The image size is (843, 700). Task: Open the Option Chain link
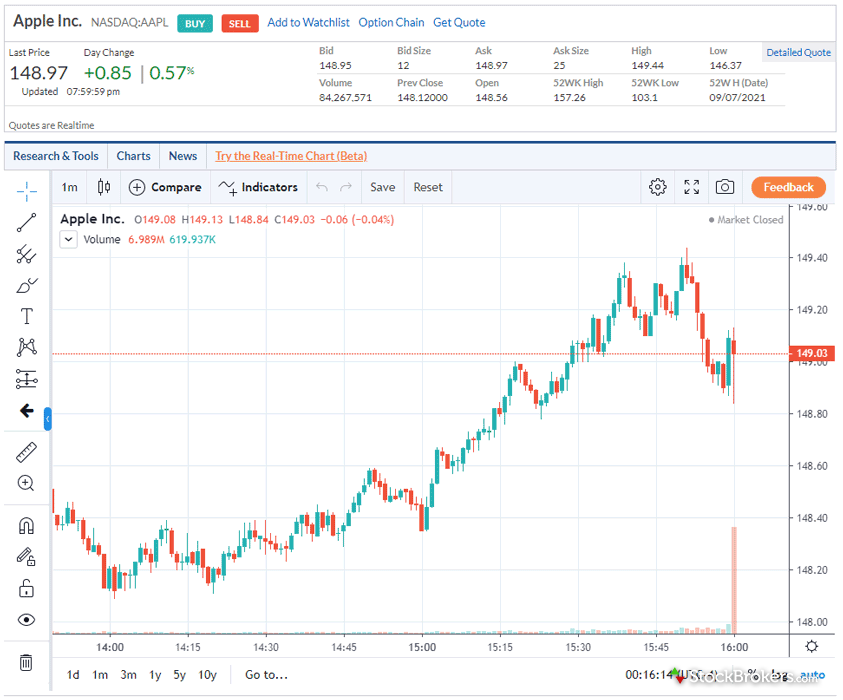(x=391, y=22)
